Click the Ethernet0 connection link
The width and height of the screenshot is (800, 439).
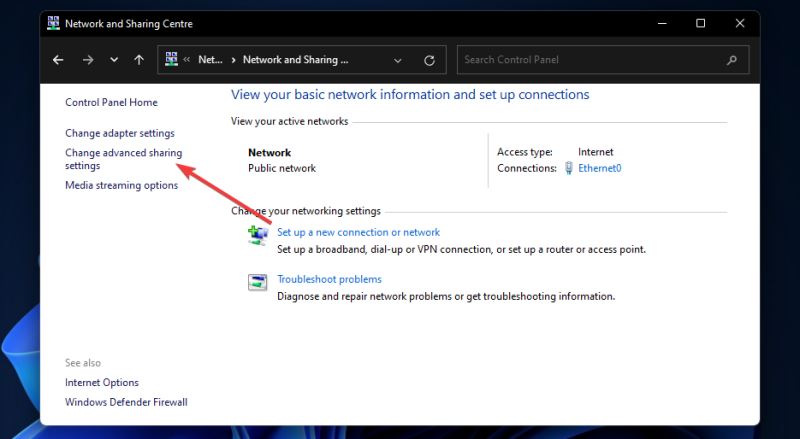point(599,168)
